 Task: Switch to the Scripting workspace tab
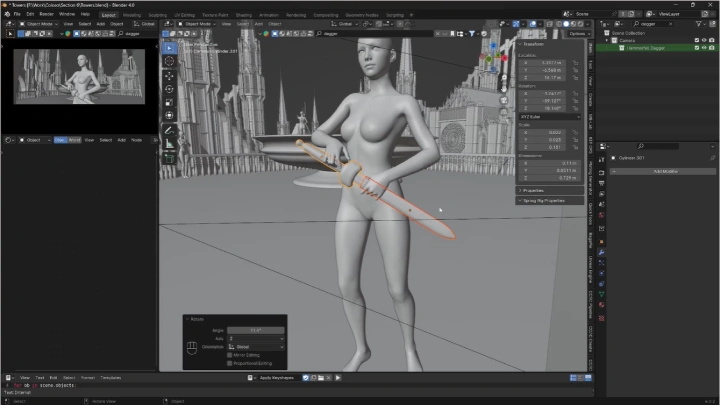(394, 15)
